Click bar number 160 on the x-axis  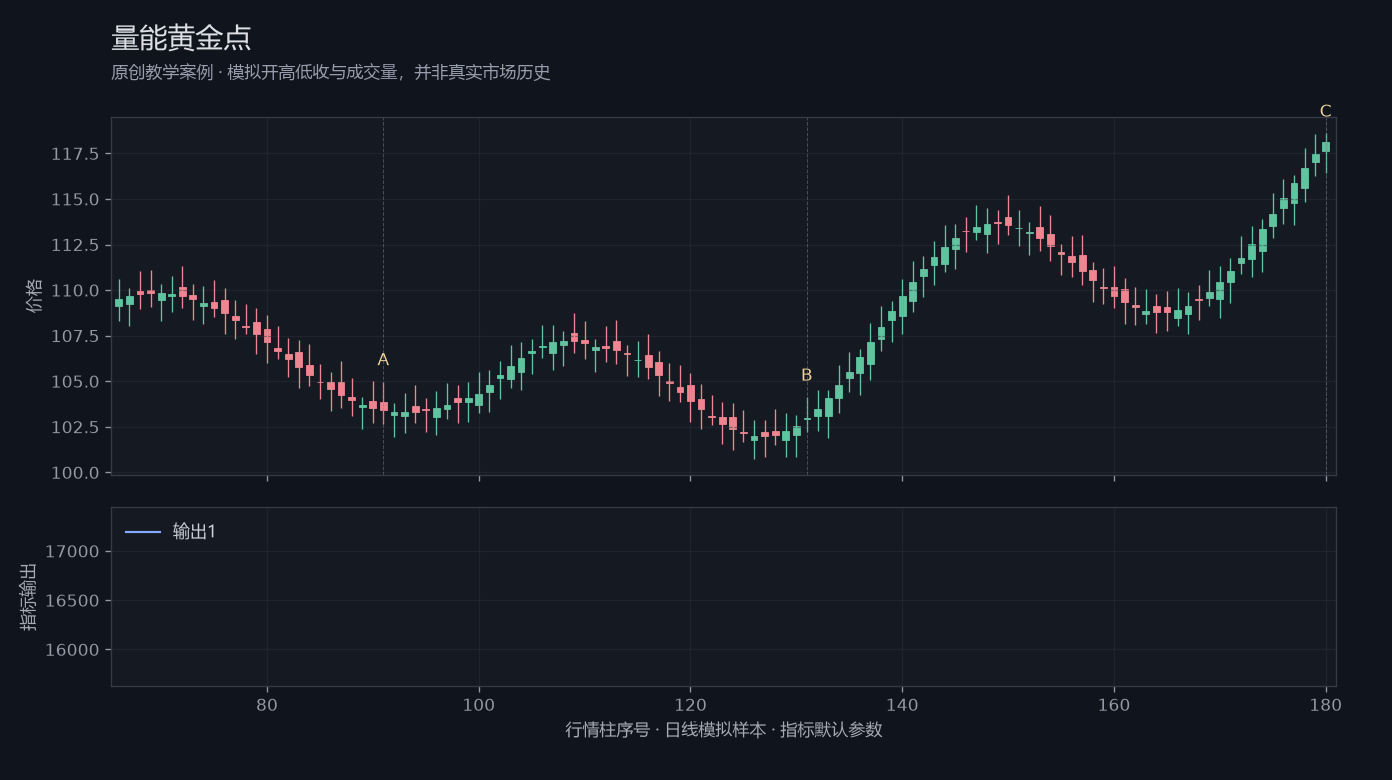(x=1114, y=704)
